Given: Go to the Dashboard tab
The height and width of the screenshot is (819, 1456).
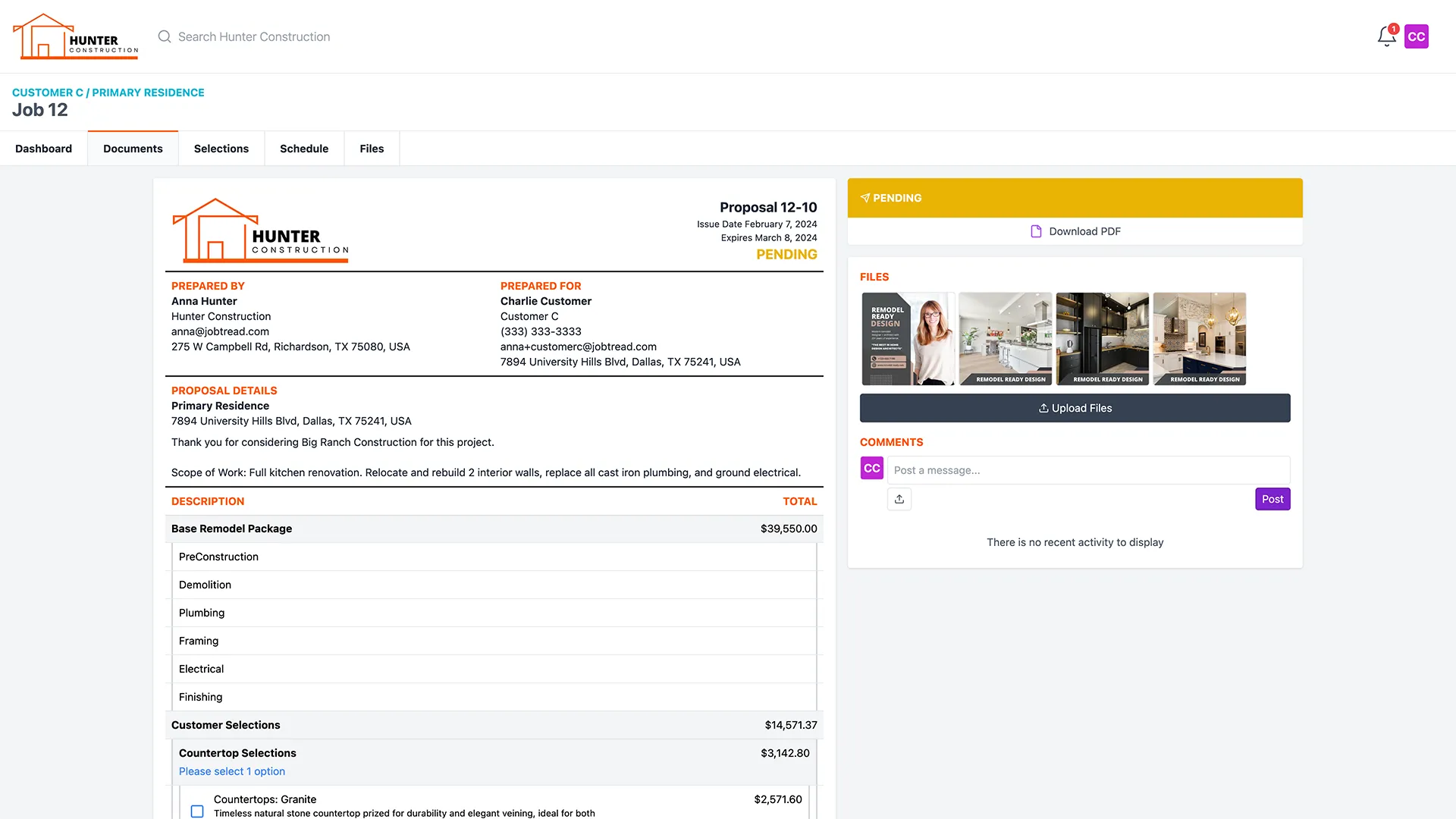Looking at the screenshot, I should (43, 148).
